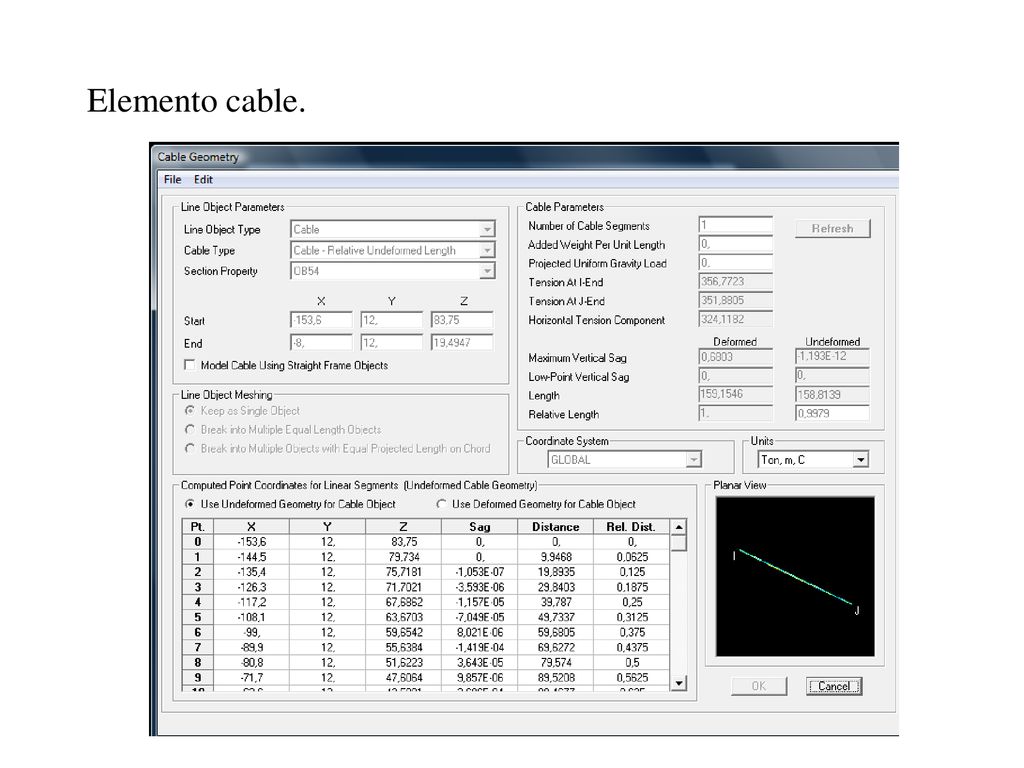Click the Number of Cable Segments field

click(x=735, y=225)
